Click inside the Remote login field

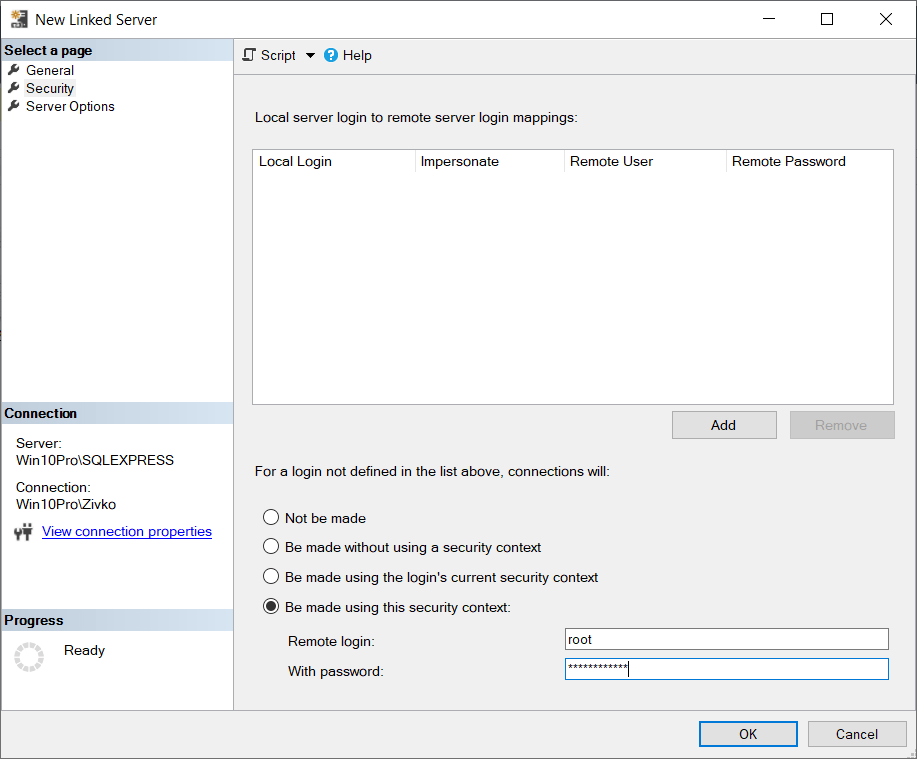(x=725, y=638)
